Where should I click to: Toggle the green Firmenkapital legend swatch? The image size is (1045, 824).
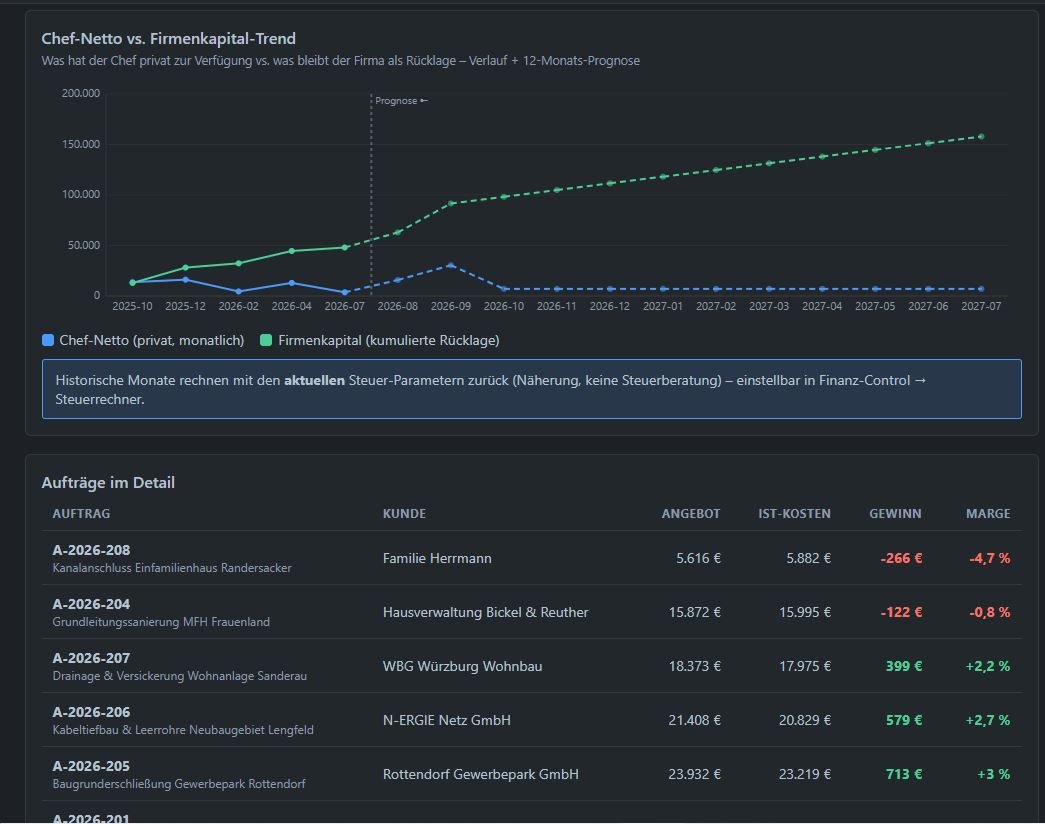(x=266, y=341)
